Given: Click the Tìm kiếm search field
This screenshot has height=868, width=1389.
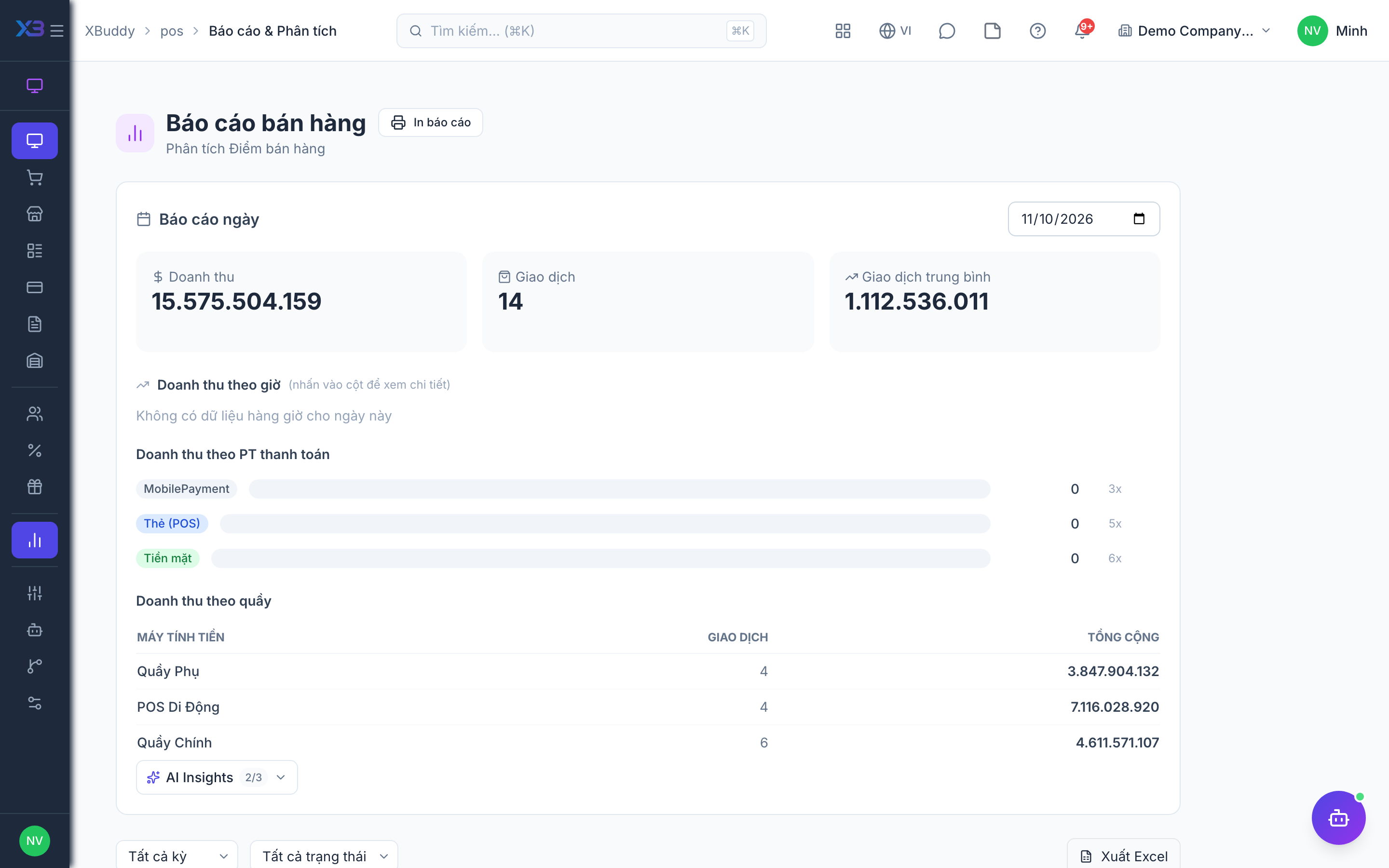Looking at the screenshot, I should pos(582,31).
